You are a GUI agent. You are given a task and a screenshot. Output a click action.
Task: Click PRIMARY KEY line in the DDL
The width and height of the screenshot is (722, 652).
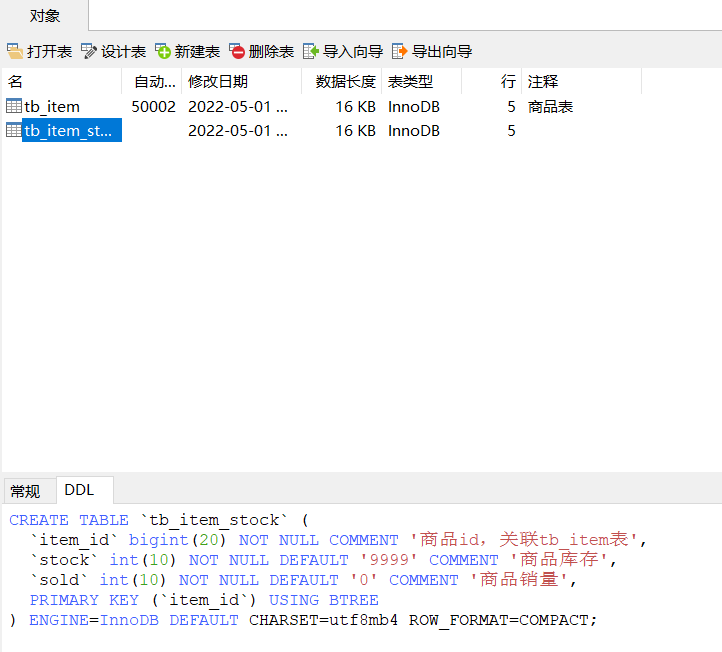click(204, 600)
